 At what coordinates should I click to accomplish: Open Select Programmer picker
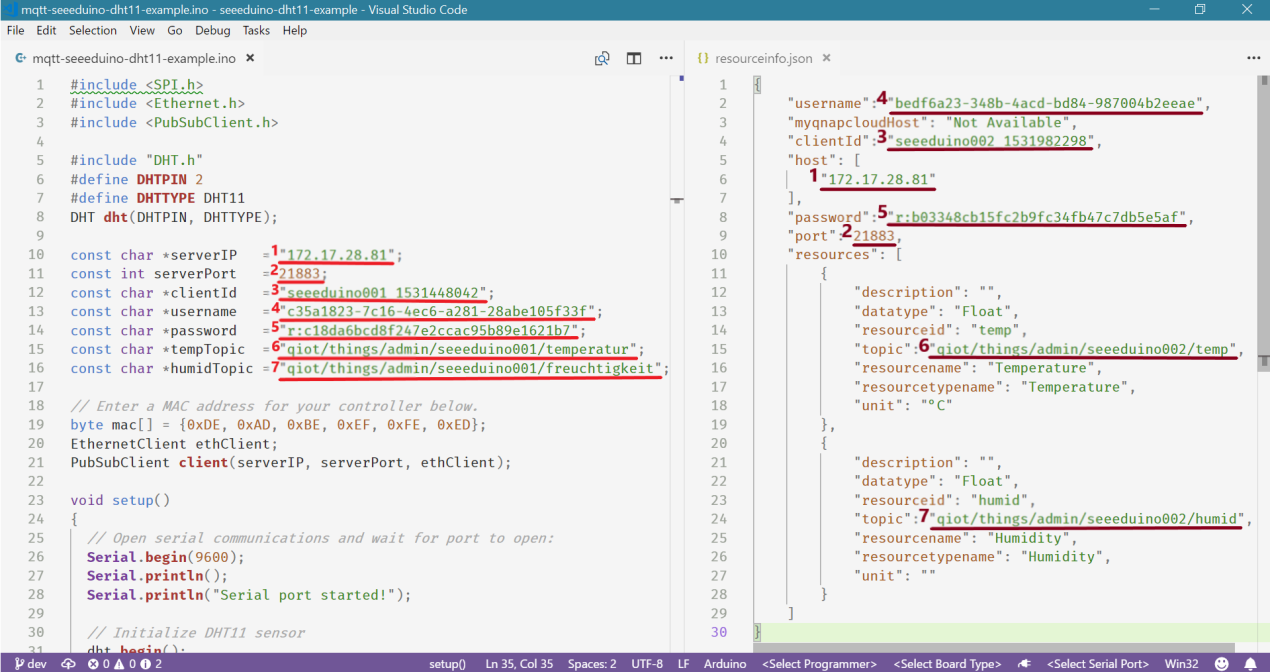pos(819,663)
